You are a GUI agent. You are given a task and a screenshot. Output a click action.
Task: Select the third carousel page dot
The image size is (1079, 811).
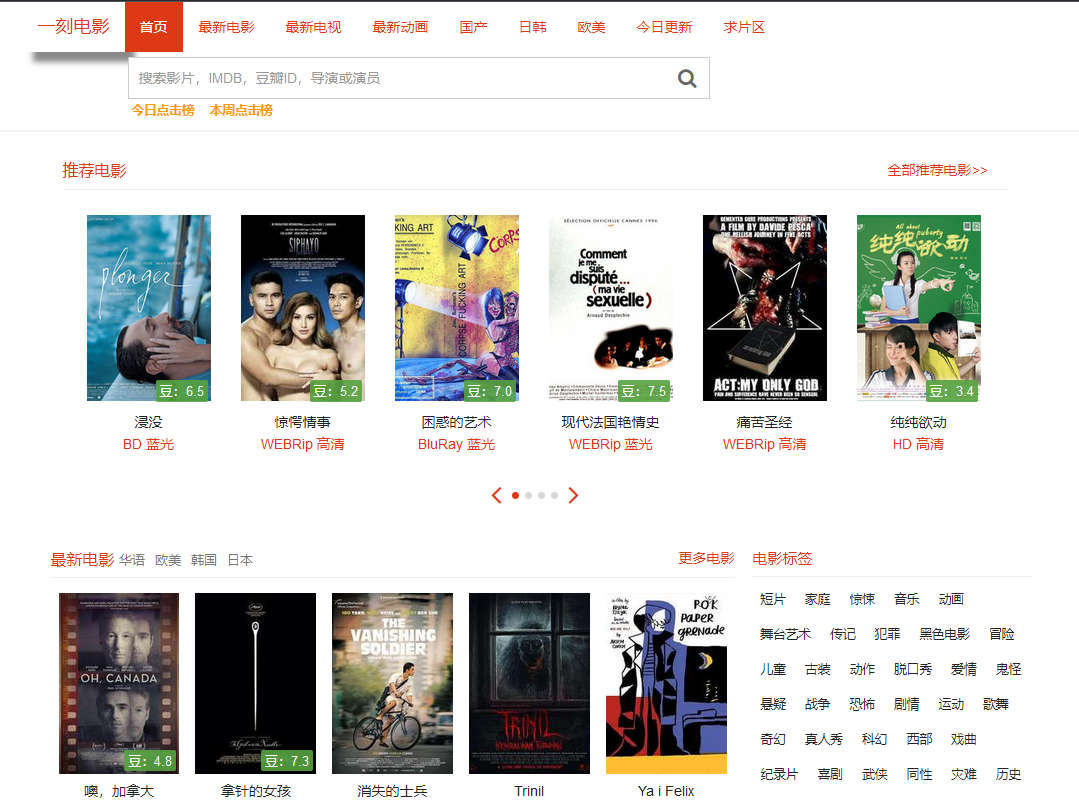pyautogui.click(x=542, y=495)
